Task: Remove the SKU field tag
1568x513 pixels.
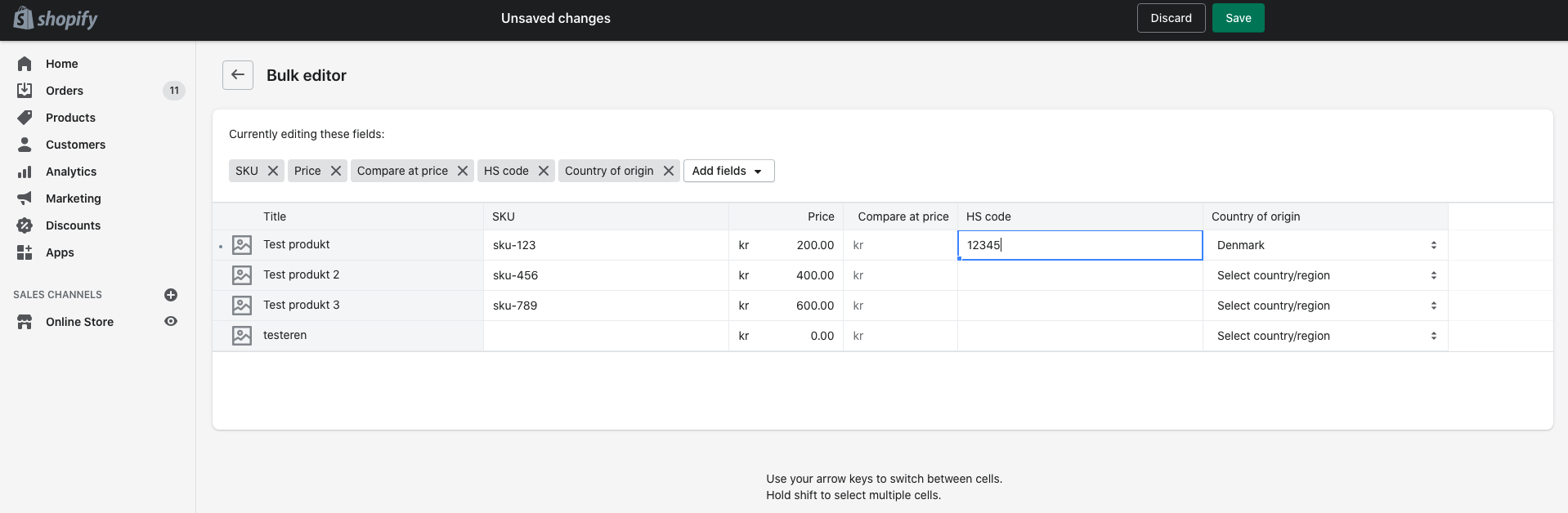Action: point(273,171)
